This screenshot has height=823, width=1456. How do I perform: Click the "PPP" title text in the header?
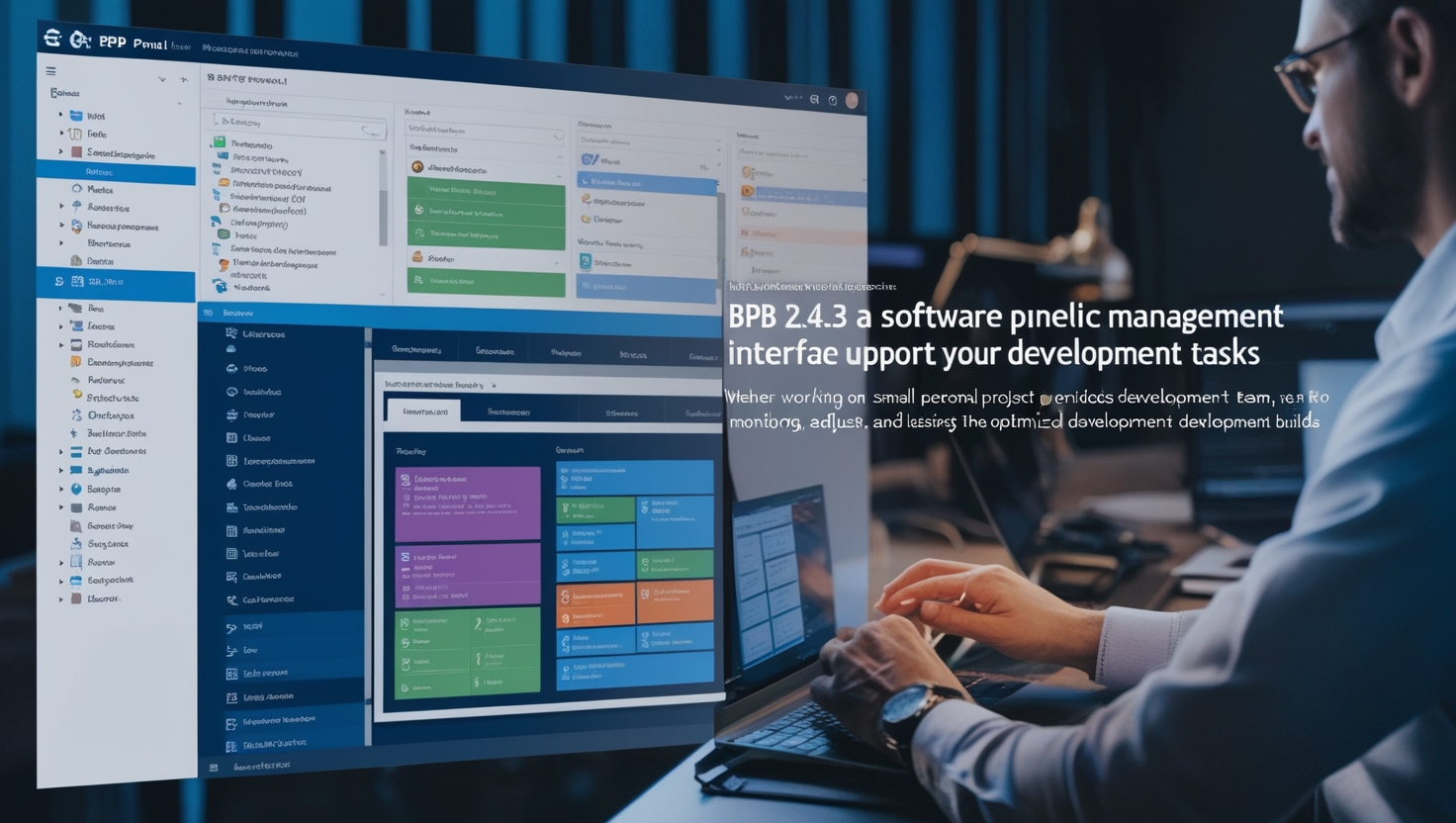point(113,42)
